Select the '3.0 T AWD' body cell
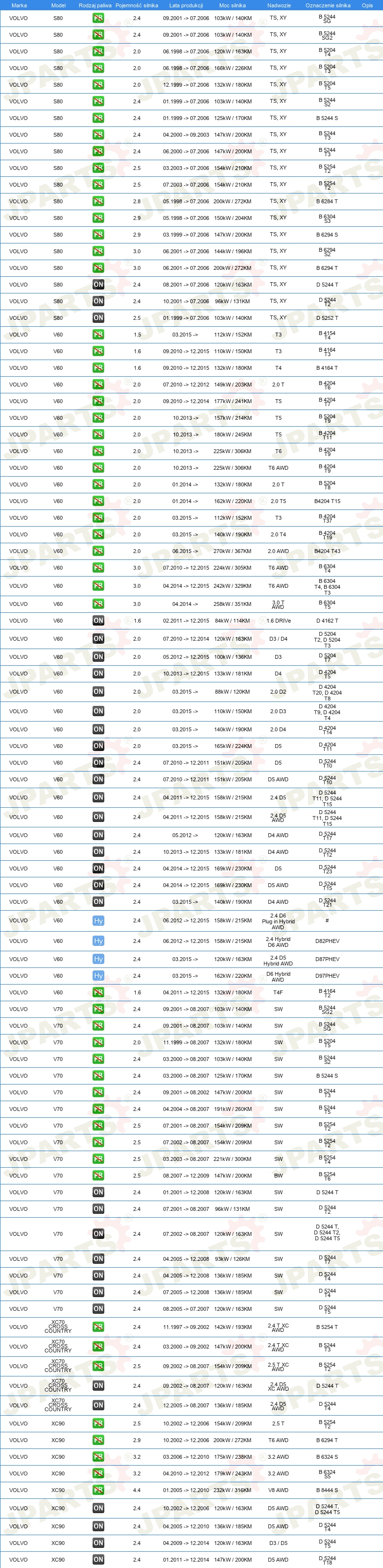383x1568 pixels. coord(278,604)
